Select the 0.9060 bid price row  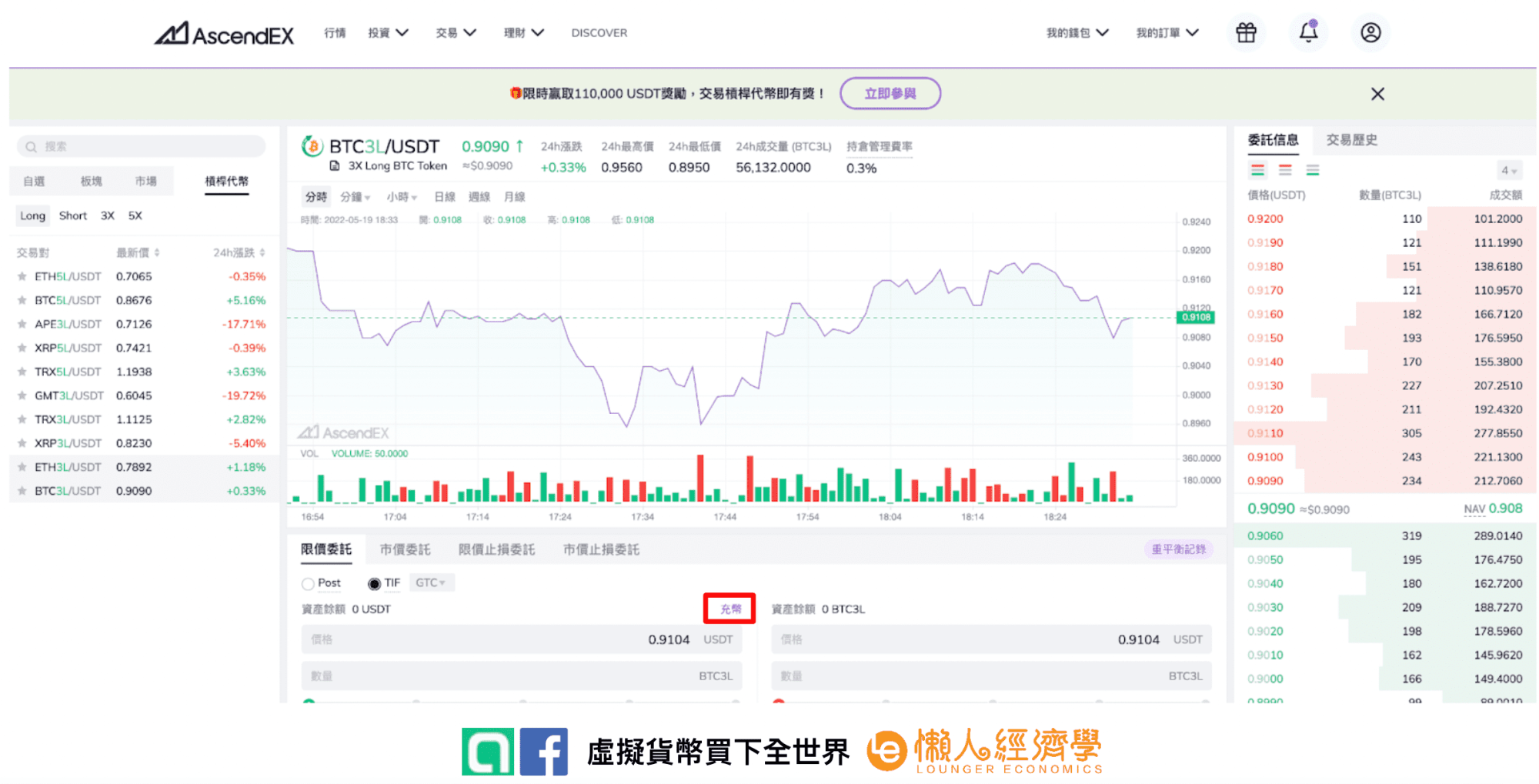pos(1384,536)
